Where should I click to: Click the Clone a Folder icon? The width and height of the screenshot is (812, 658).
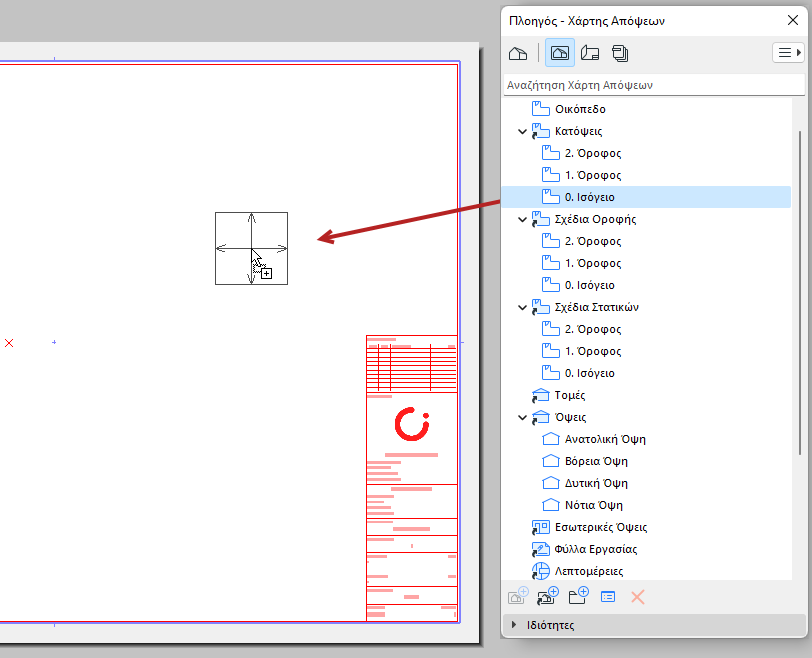pyautogui.click(x=548, y=596)
